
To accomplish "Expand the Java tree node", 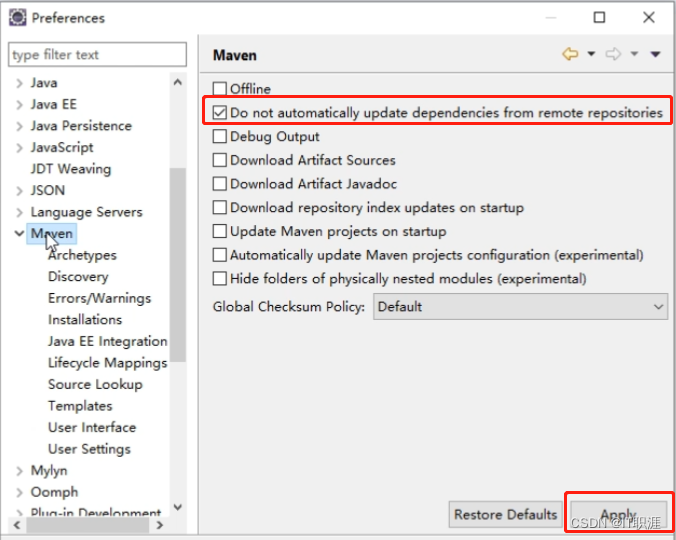I will 19,83.
